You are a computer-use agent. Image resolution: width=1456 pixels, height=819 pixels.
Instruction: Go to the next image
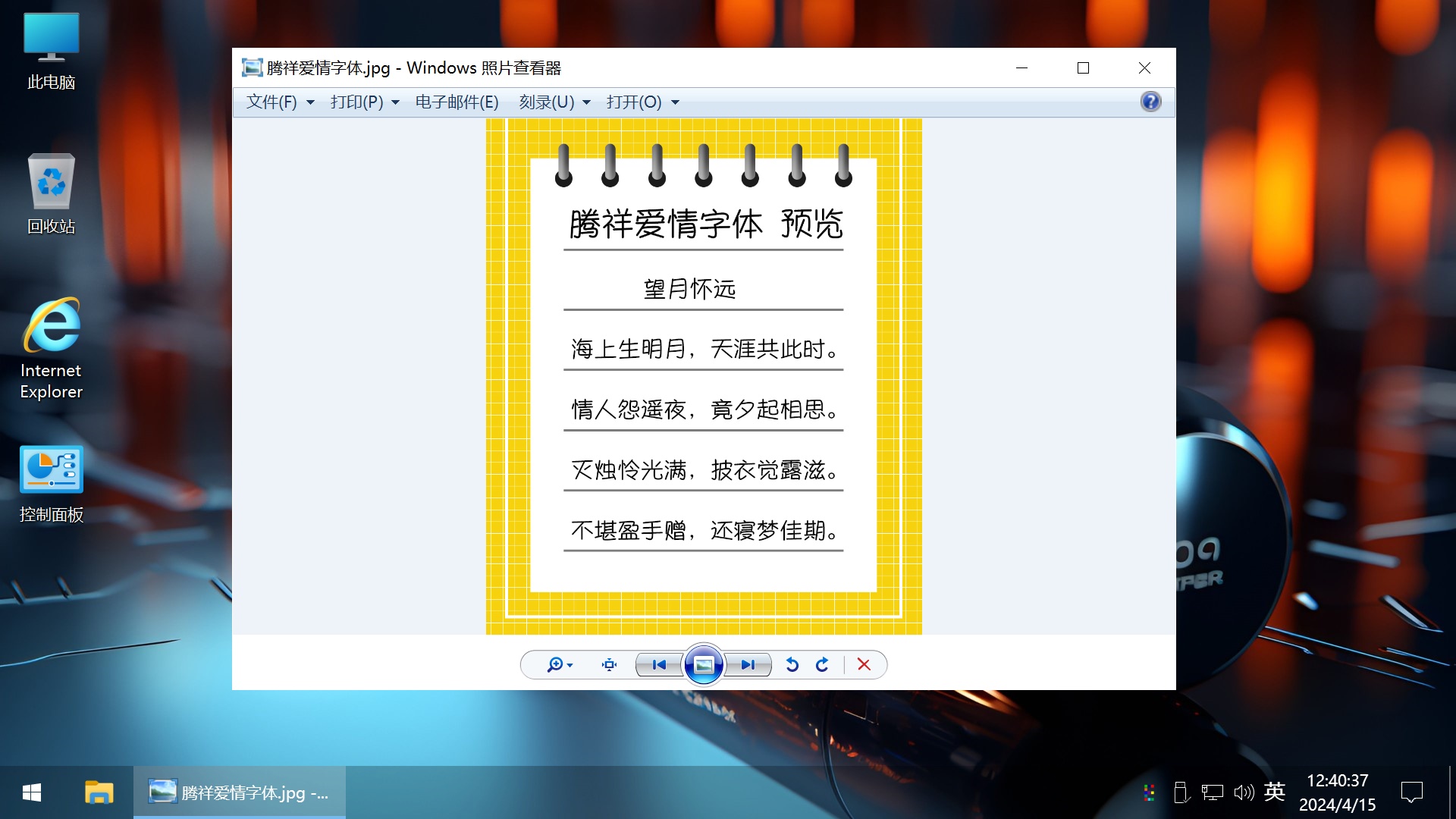pos(748,665)
